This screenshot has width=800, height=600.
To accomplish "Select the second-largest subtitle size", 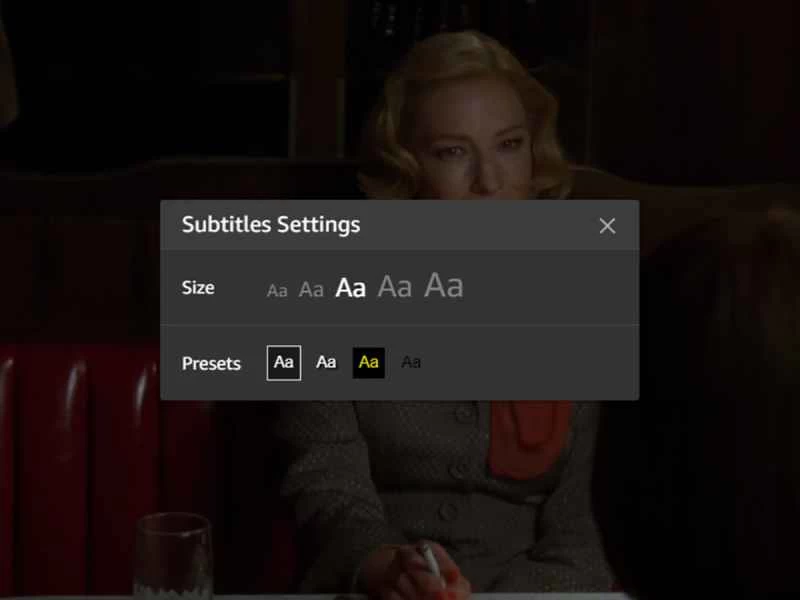I will (x=395, y=287).
